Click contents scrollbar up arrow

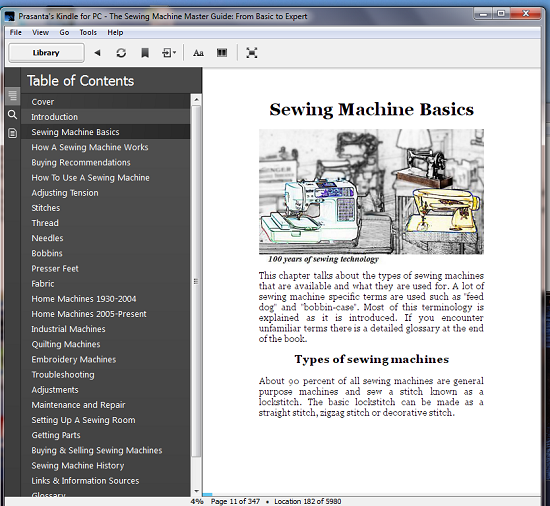(196, 100)
